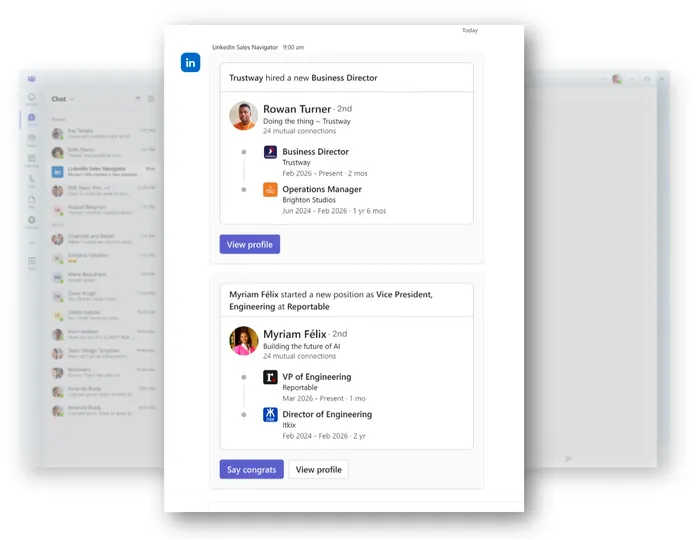Screen dimensions: 700x540
Task: Click the Say congrats button
Action: (x=251, y=469)
